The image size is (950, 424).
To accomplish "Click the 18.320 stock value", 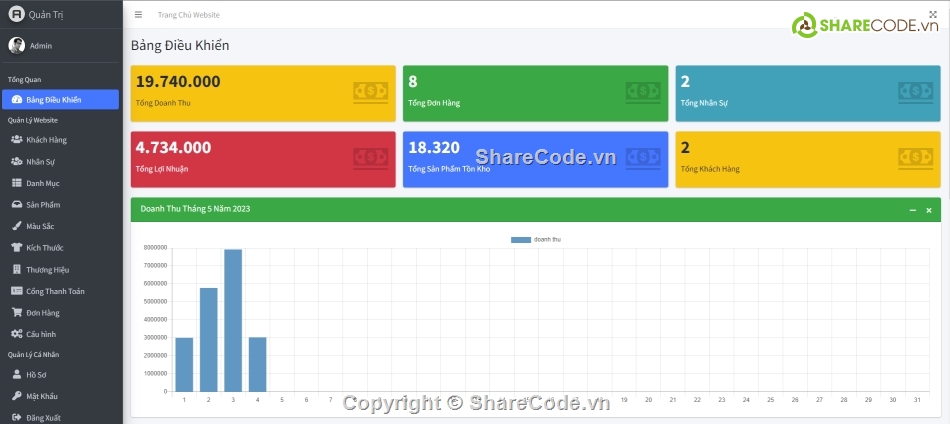I will click(x=434, y=147).
